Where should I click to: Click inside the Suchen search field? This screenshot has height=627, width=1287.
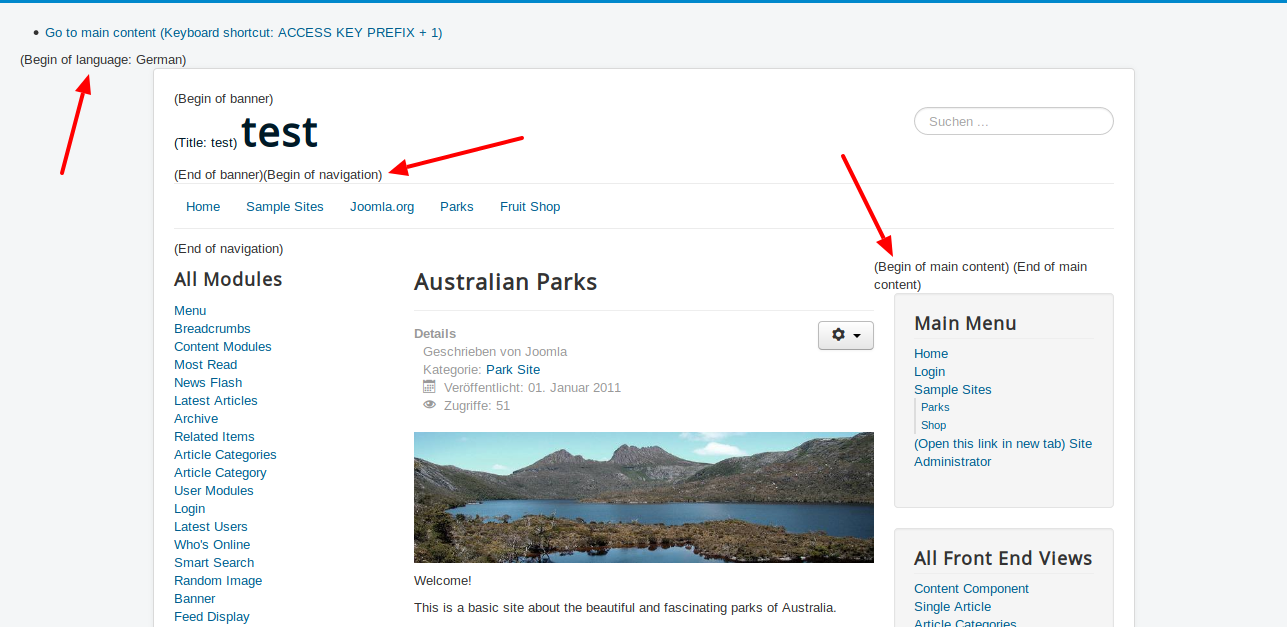click(1012, 121)
